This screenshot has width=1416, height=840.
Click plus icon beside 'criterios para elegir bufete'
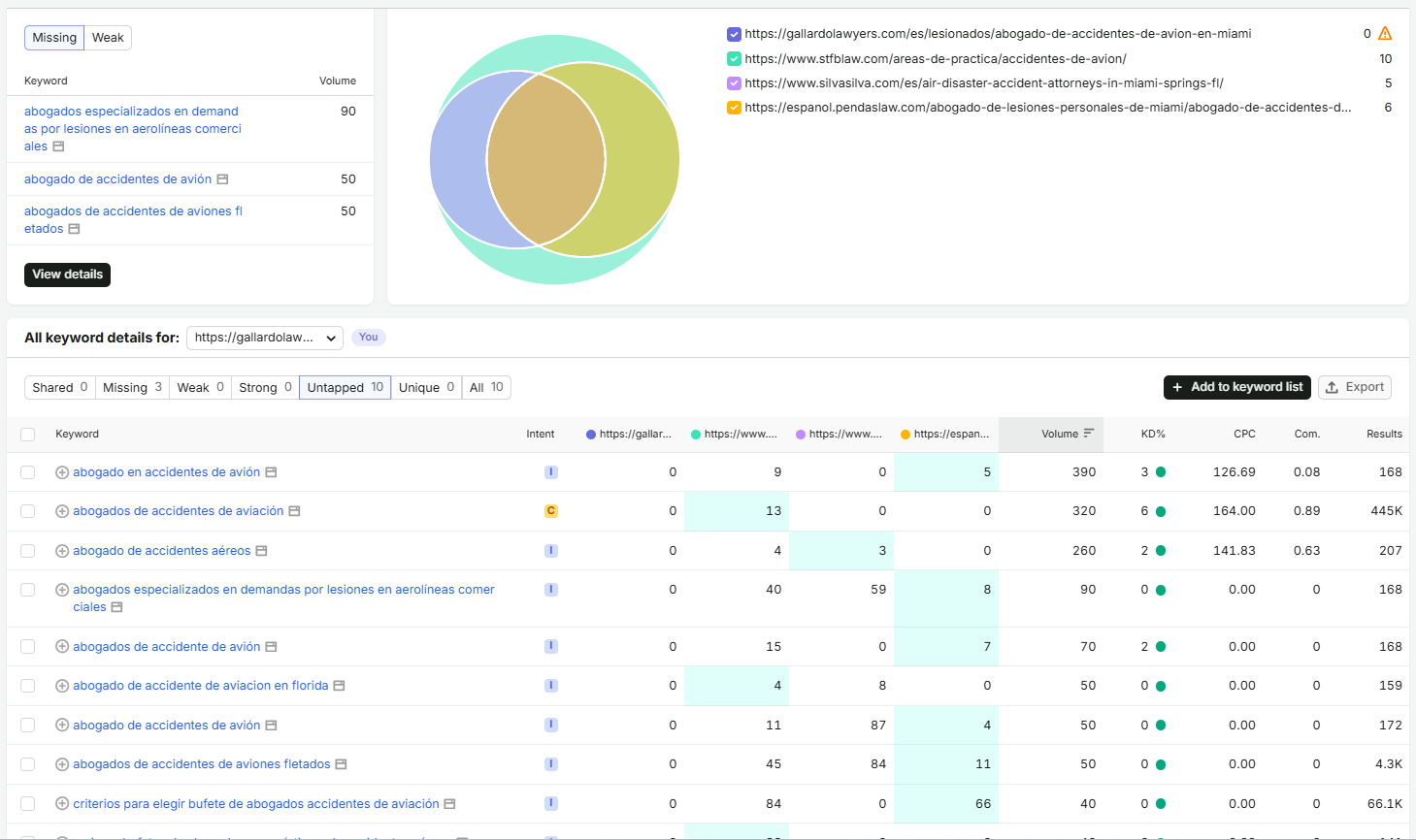(x=62, y=804)
